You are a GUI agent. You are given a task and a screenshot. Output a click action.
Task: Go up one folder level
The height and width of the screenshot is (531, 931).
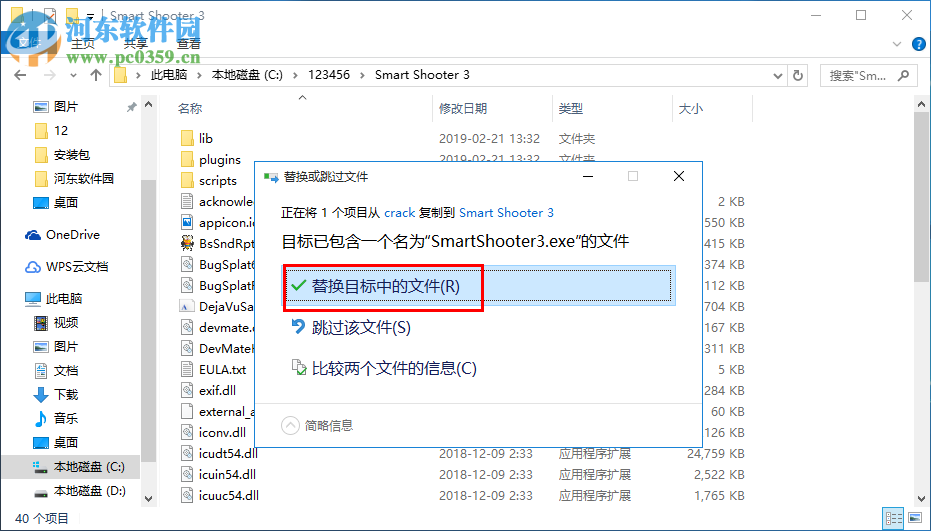[x=96, y=75]
